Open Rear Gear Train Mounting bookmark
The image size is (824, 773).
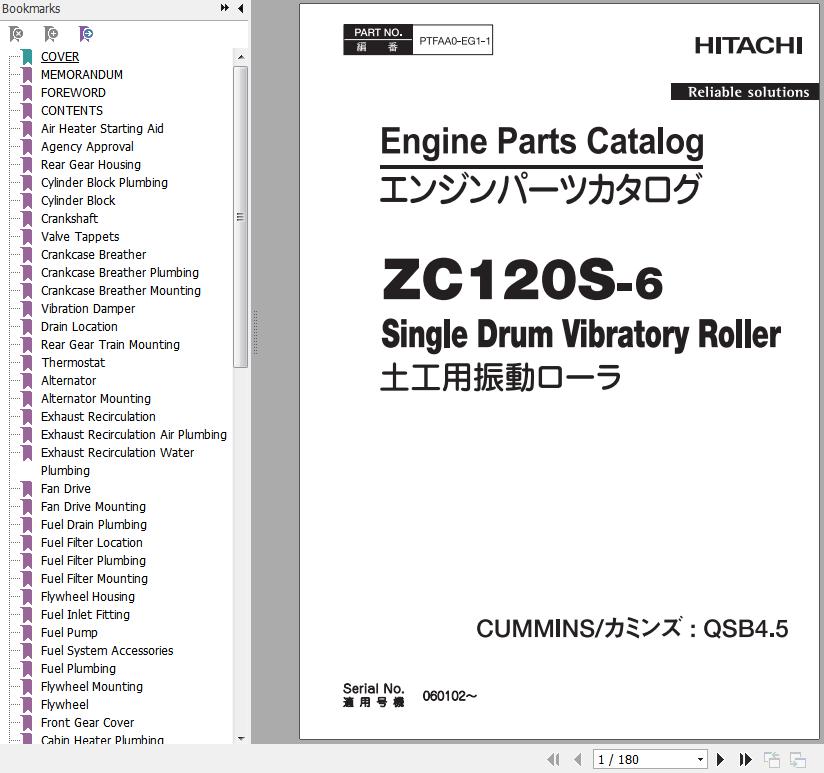tap(110, 345)
